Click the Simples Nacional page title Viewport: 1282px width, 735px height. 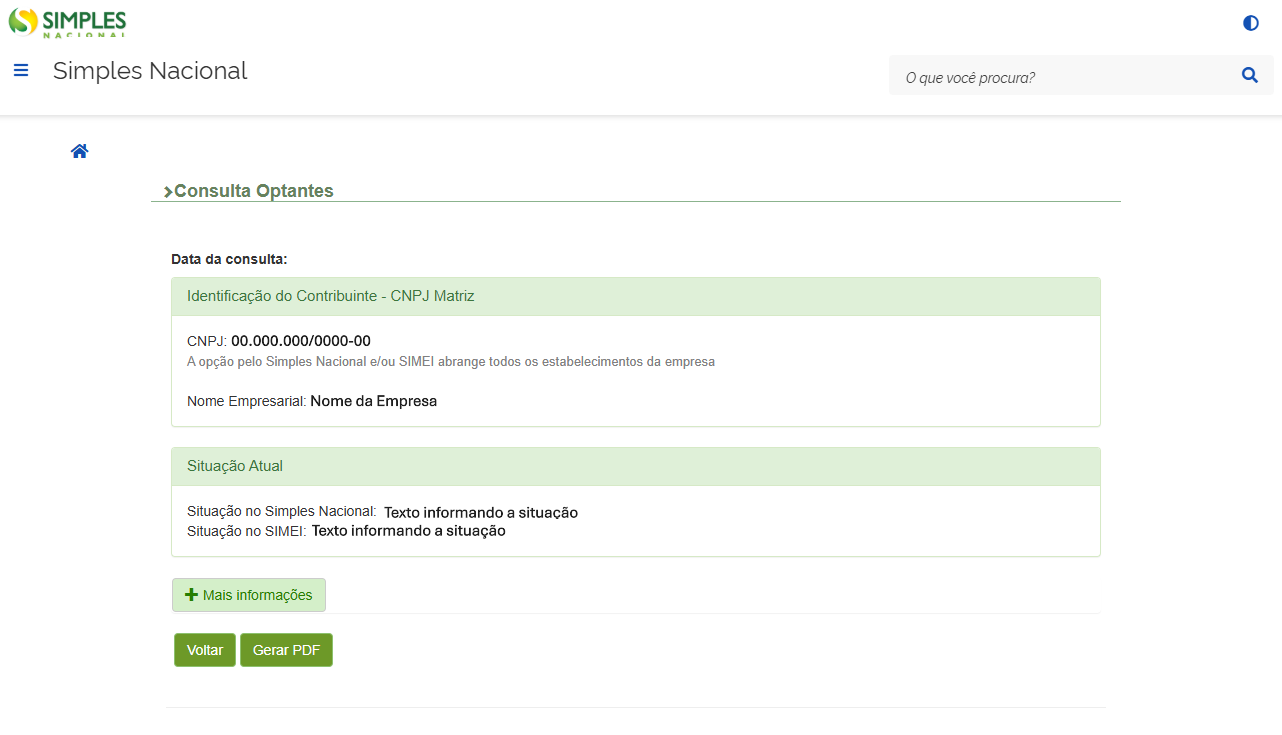coord(150,71)
